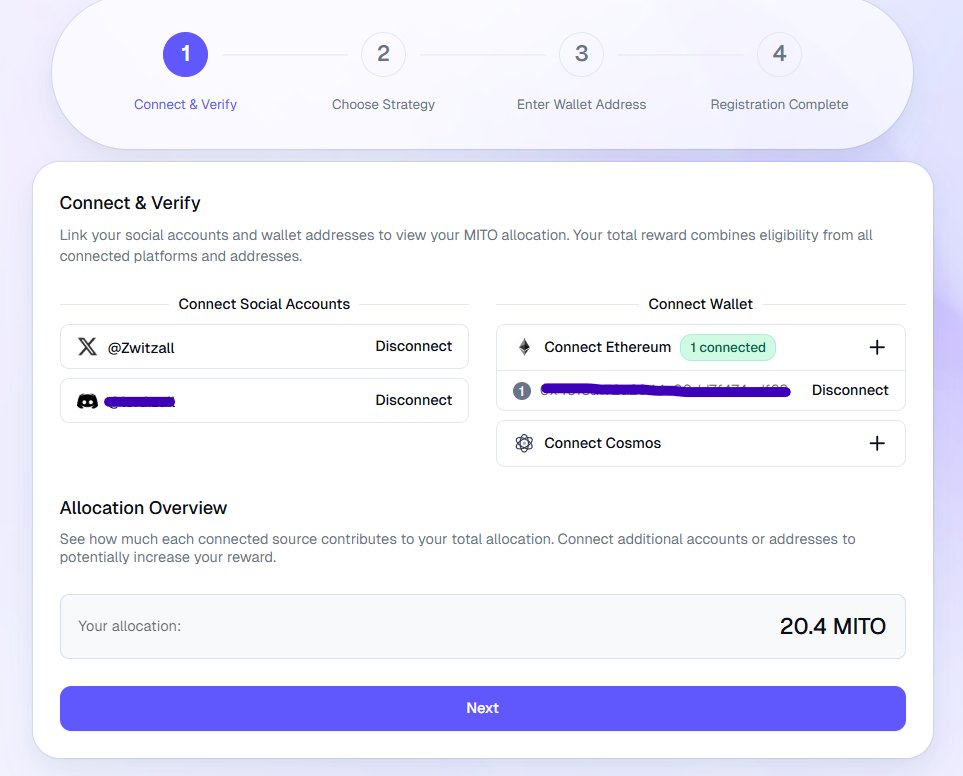This screenshot has height=776, width=963.
Task: Click the Next button
Action: 483,708
